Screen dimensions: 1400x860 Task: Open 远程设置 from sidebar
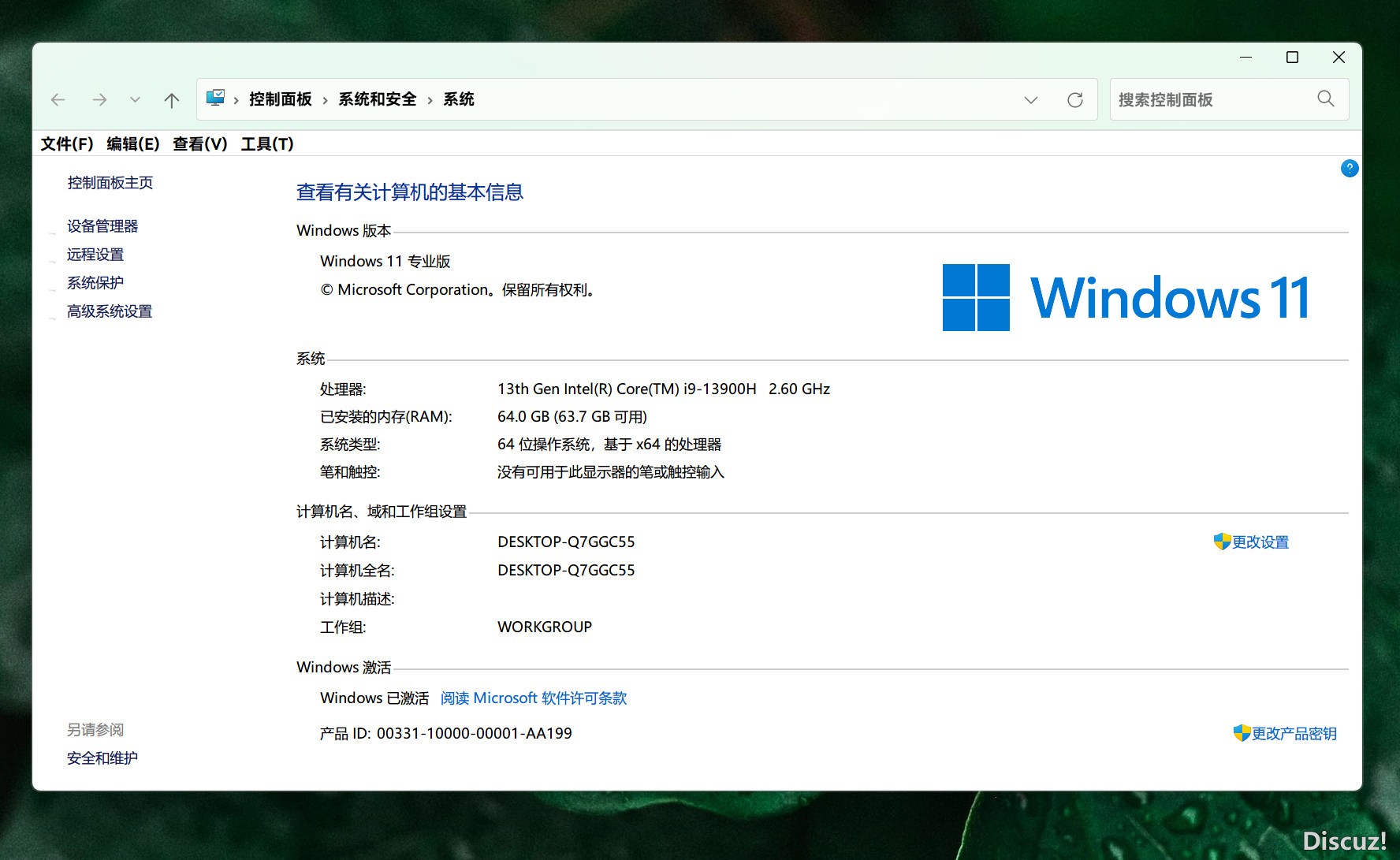(x=95, y=255)
